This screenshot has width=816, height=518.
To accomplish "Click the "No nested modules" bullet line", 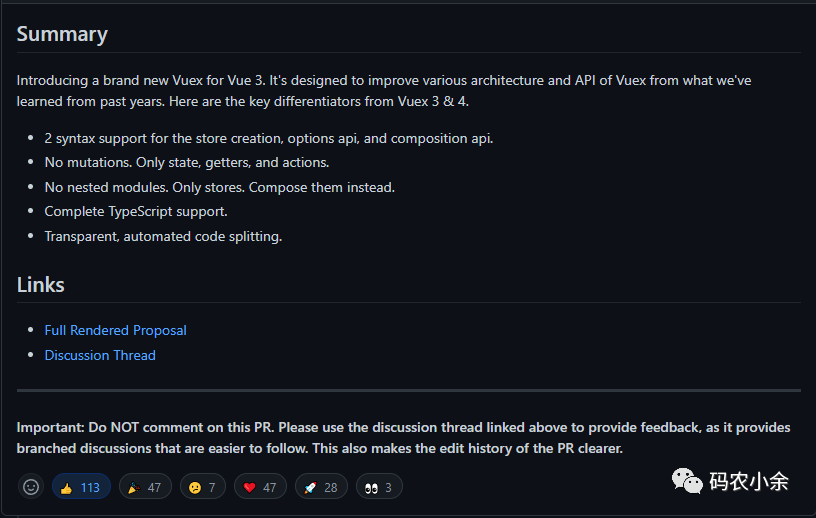I will 219,187.
